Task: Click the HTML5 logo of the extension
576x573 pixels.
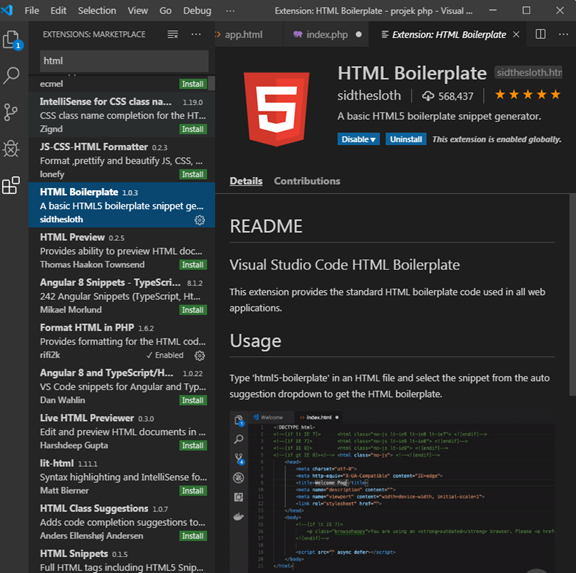Action: 277,109
